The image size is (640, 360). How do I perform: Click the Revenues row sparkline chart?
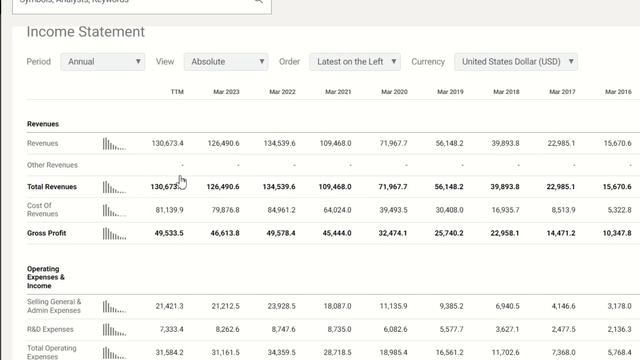[x=114, y=144]
